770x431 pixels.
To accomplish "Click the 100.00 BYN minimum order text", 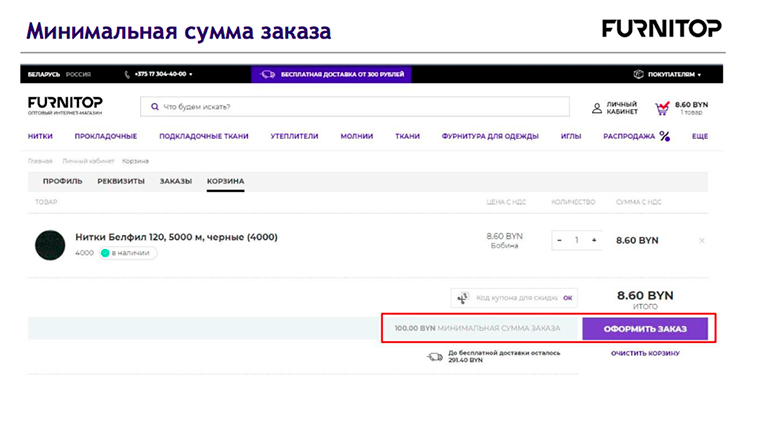I will pos(477,328).
